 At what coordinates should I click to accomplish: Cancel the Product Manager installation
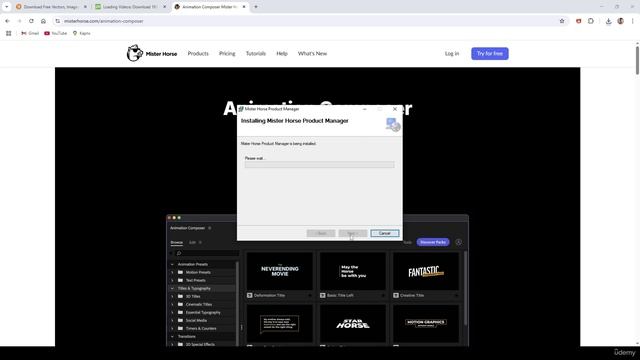(x=385, y=233)
